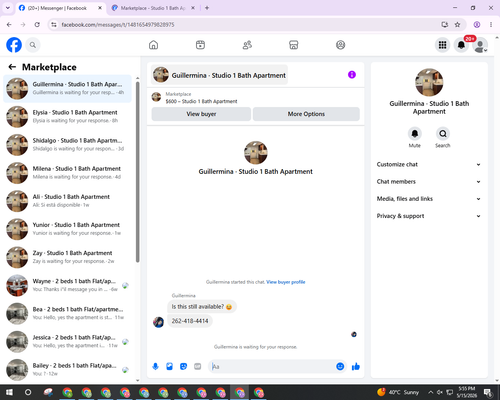The image size is (500, 400).
Task: Open Shidalgo - Studio 1 Bath chat
Action: coord(67,145)
